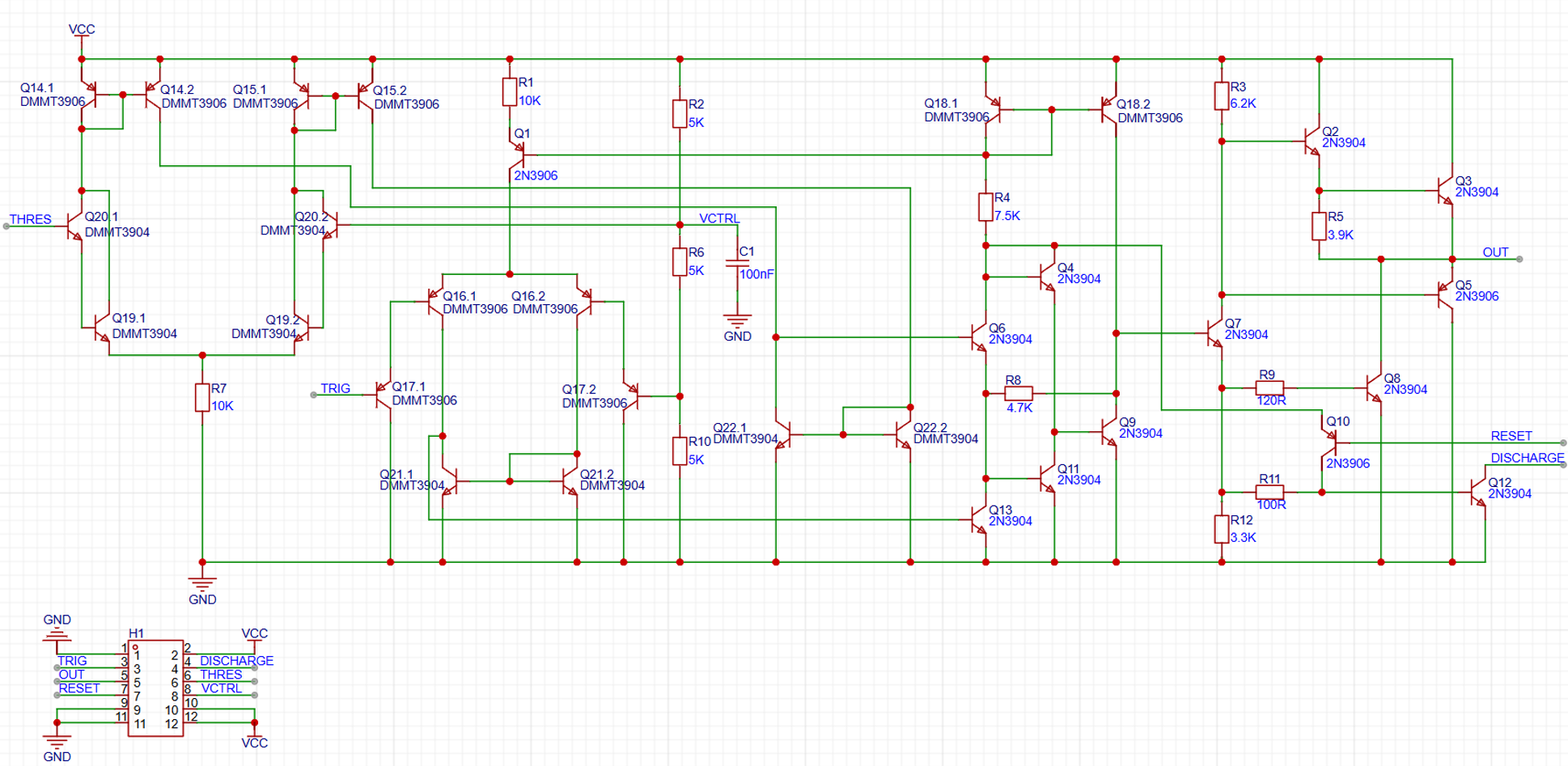
Task: Select the Q20.1 designator label
Action: click(101, 217)
